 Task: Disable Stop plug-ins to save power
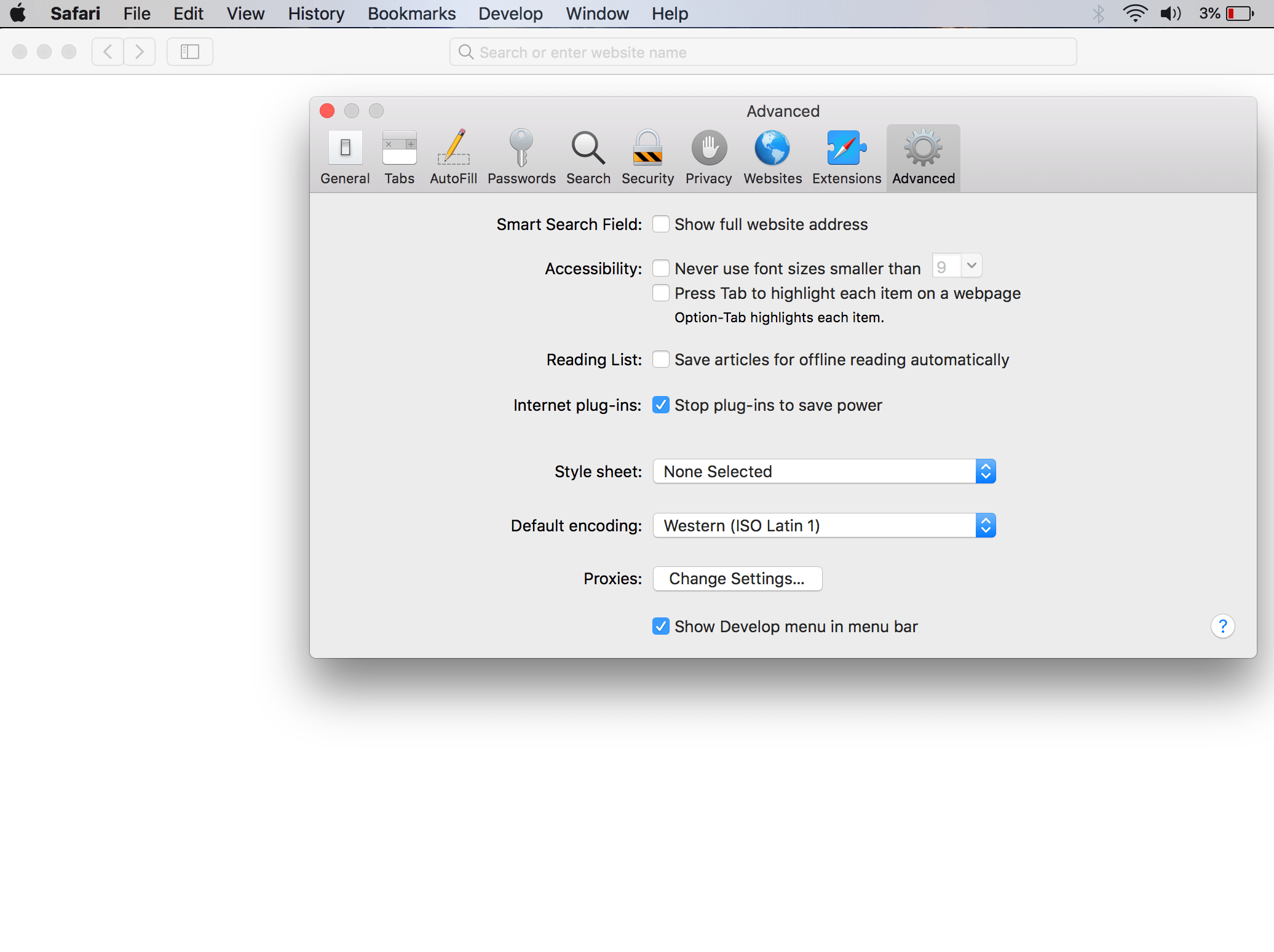pos(661,405)
